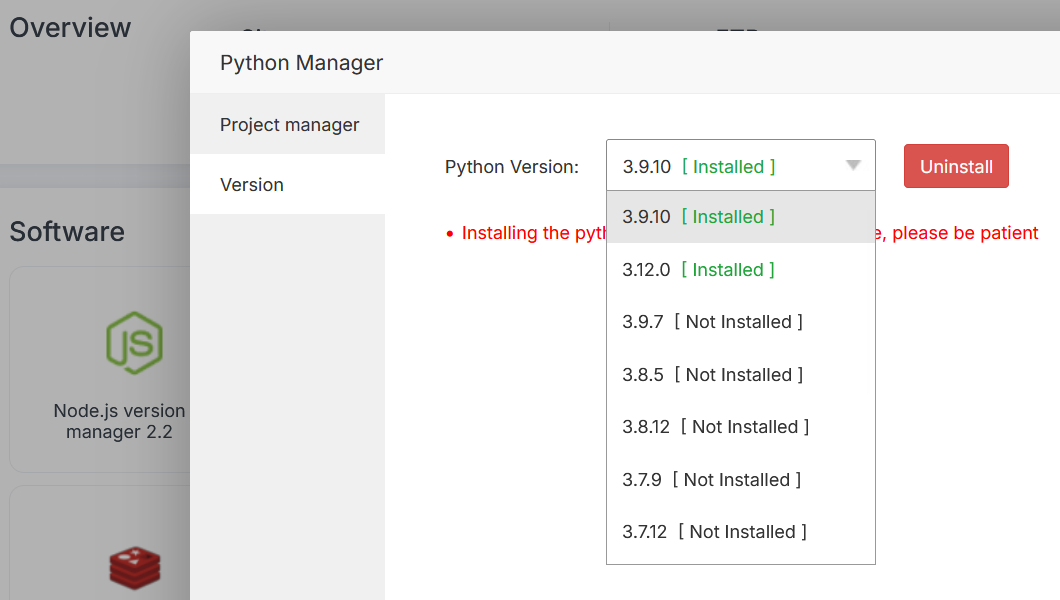Click the combo box's selected version text

point(698,167)
